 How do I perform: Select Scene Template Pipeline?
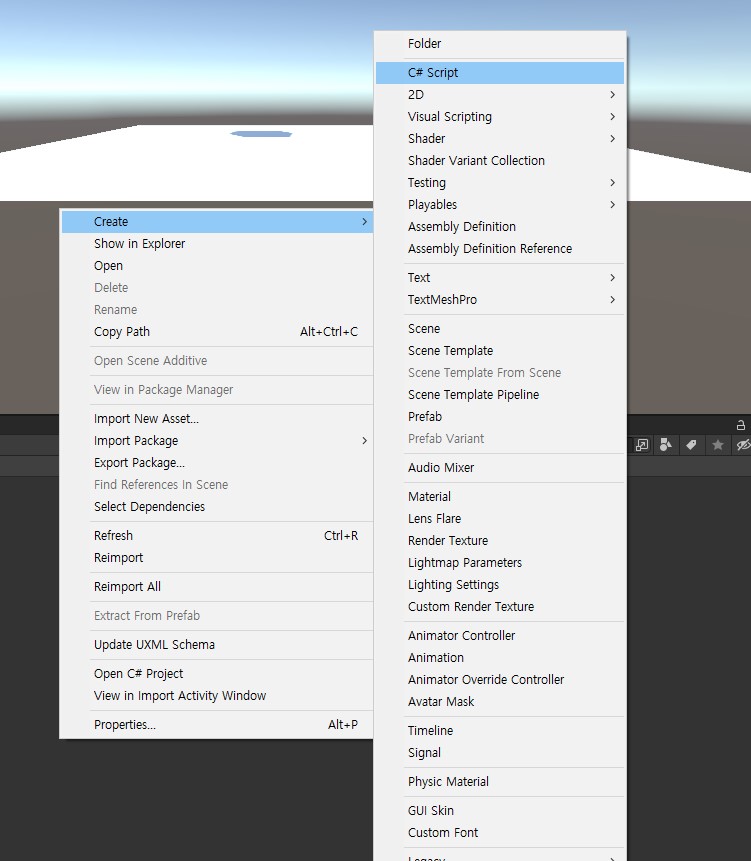click(x=500, y=395)
